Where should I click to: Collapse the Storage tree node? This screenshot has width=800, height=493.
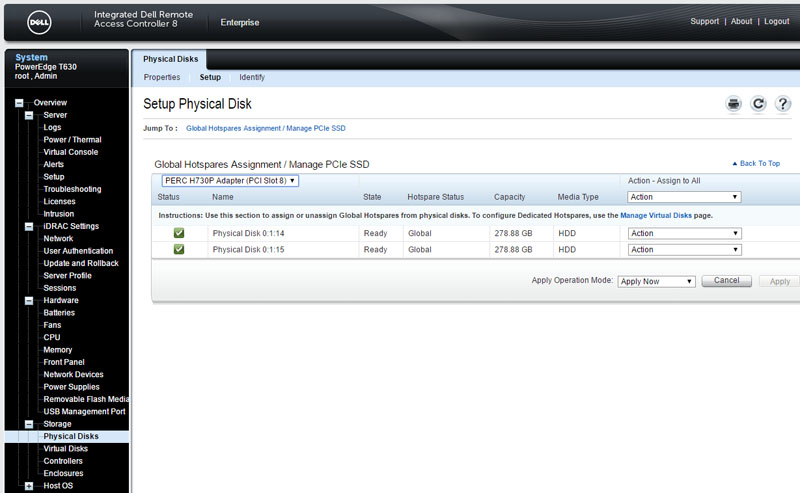(29, 424)
